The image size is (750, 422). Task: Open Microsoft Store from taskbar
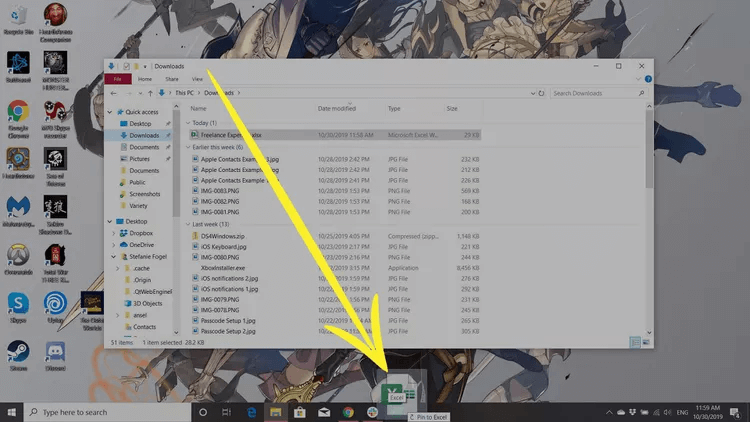(x=300, y=412)
